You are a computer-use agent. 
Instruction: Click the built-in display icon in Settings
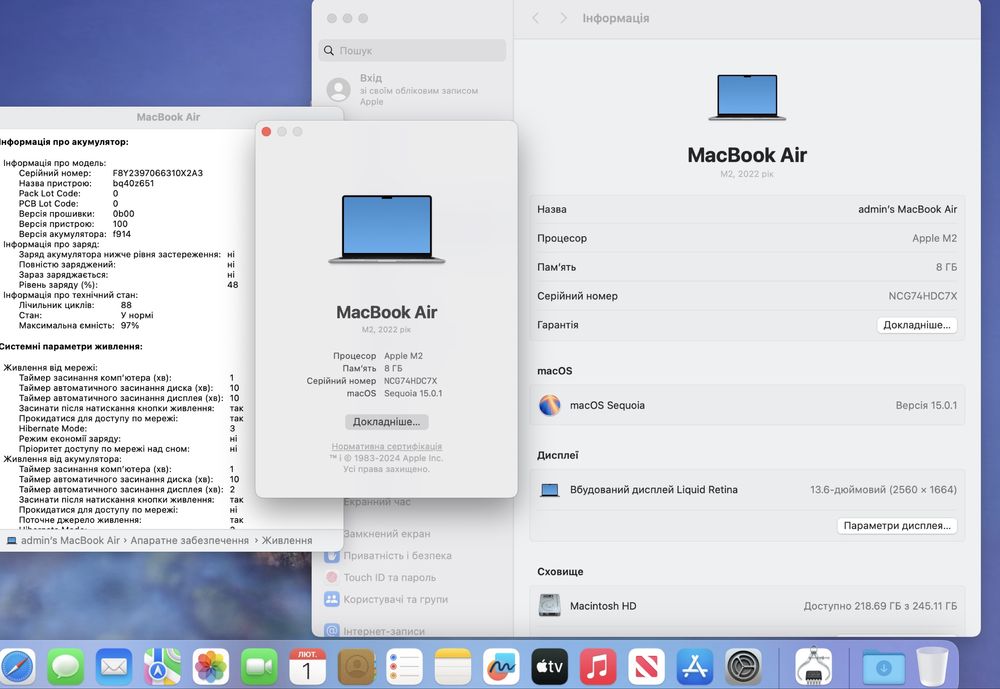(550, 490)
